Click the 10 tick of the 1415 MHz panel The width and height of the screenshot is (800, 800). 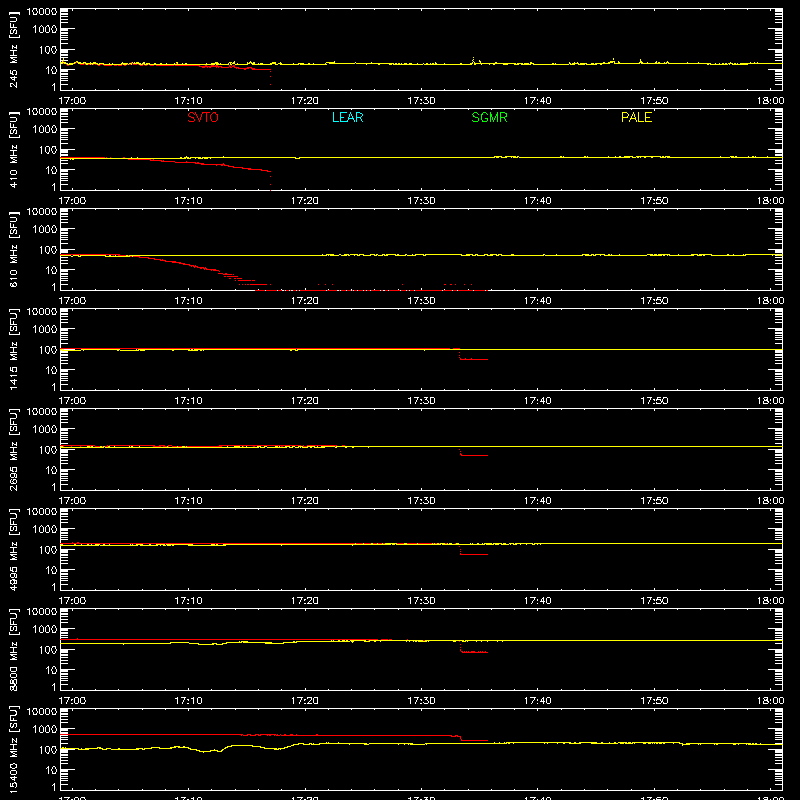pyautogui.click(x=51, y=370)
